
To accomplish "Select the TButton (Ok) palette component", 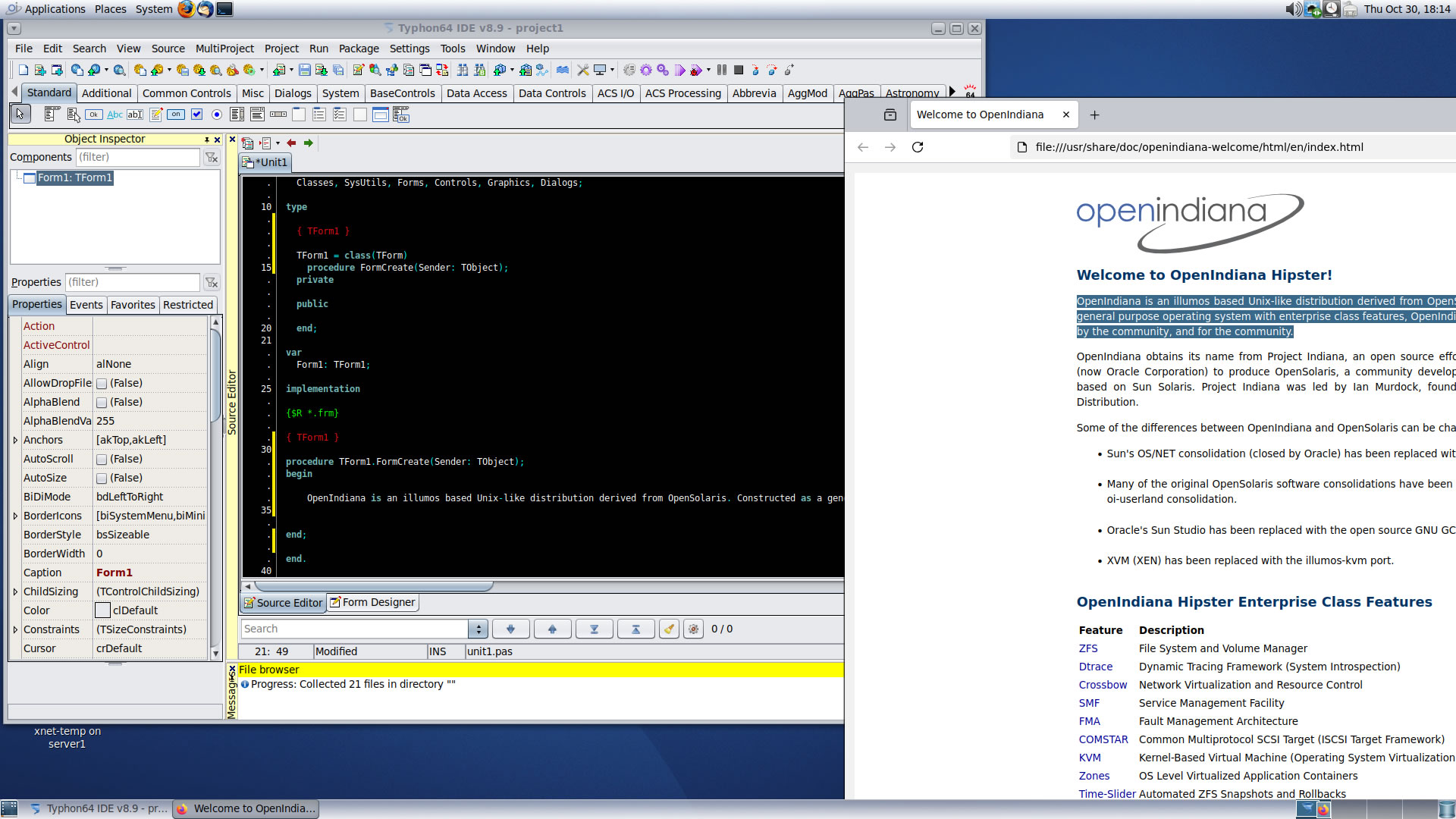I will (94, 115).
